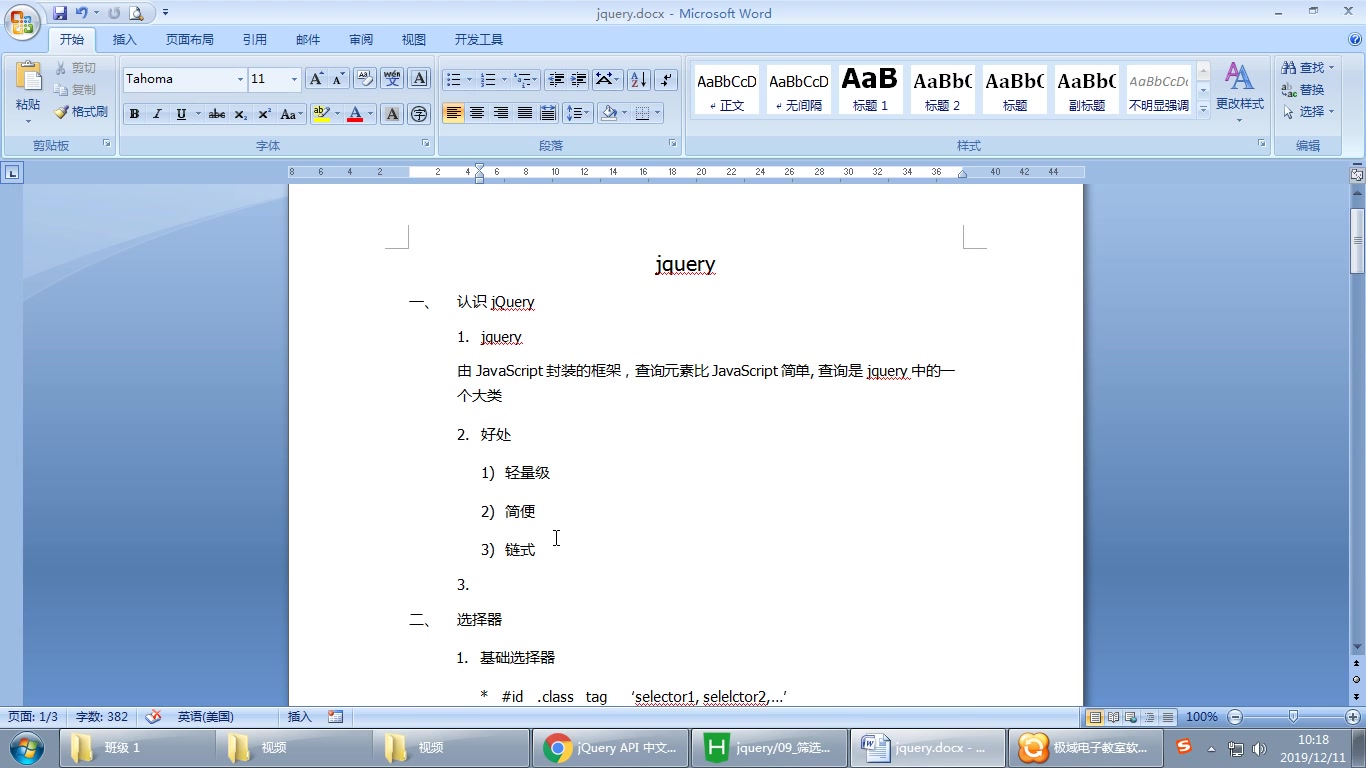Click 页面: 1/3 page indicator
The width and height of the screenshot is (1366, 768).
tap(33, 717)
